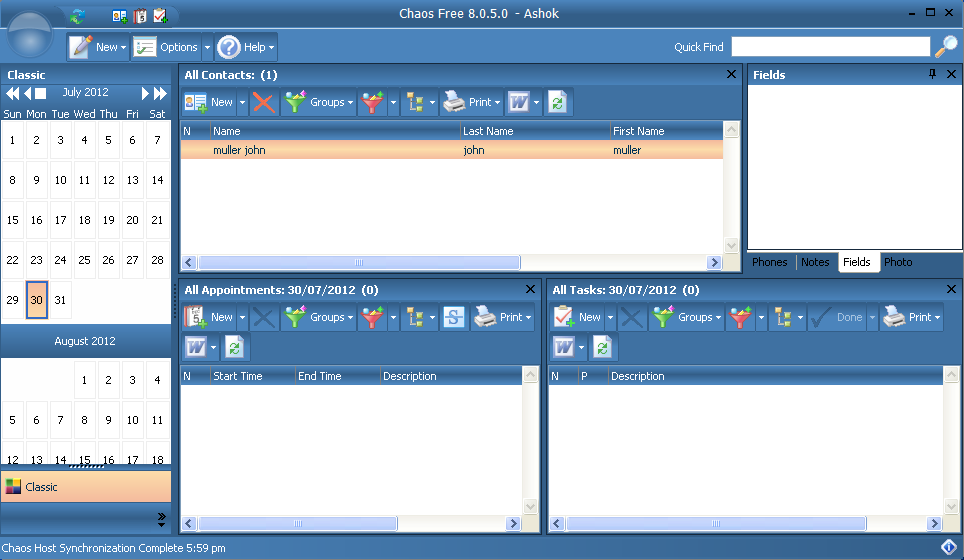
Task: Create a new task with New button
Action: pos(577,317)
